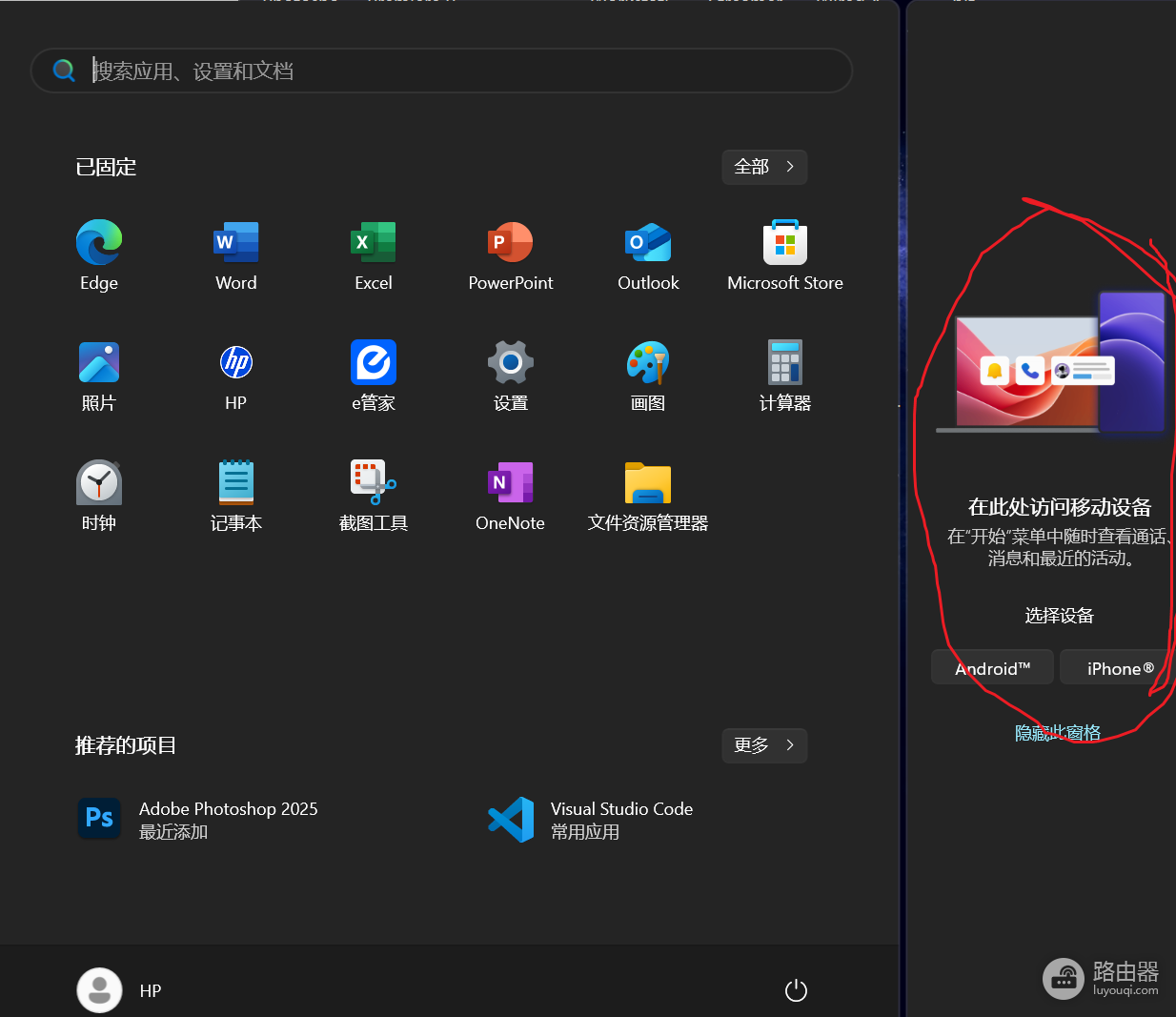Viewport: 1176px width, 1017px height.
Task: Launch 记事本 (Notepad)
Action: [x=236, y=482]
